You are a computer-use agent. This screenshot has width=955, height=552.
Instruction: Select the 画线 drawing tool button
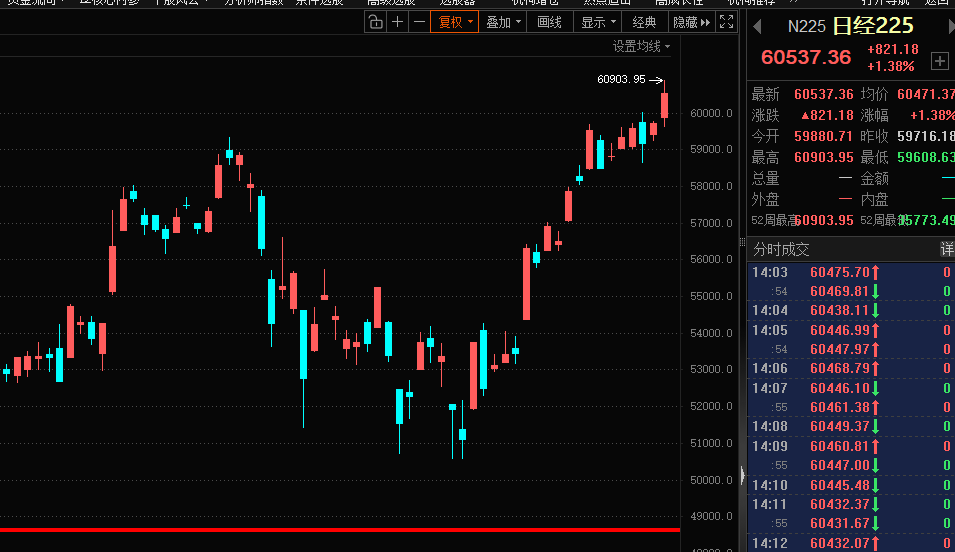pyautogui.click(x=550, y=22)
